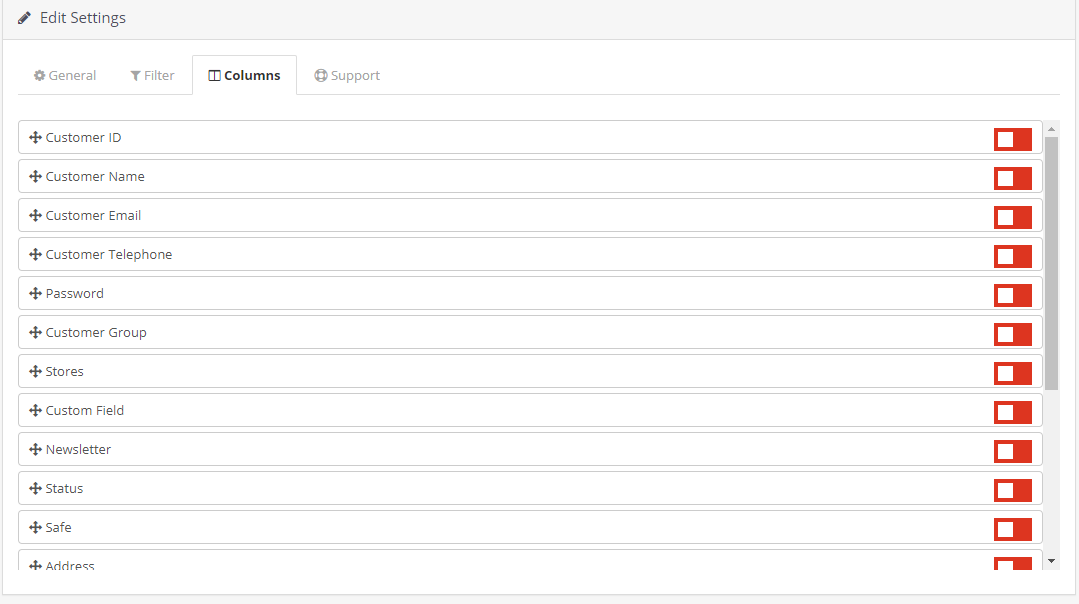Click the move handle icon for Customer ID
This screenshot has height=604, width=1079.
35,138
